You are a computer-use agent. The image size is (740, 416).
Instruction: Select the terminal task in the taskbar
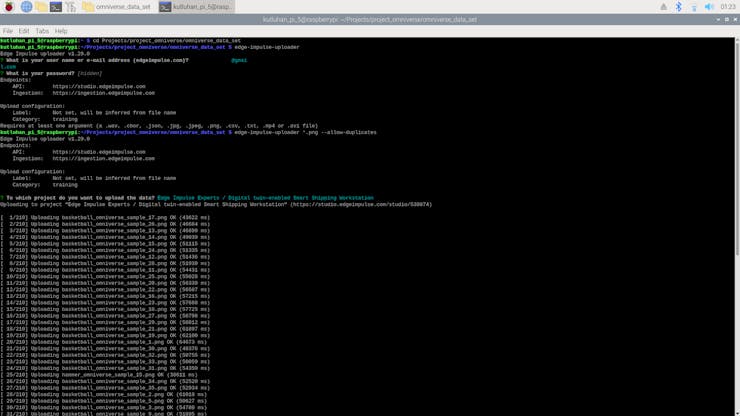[x=196, y=7]
